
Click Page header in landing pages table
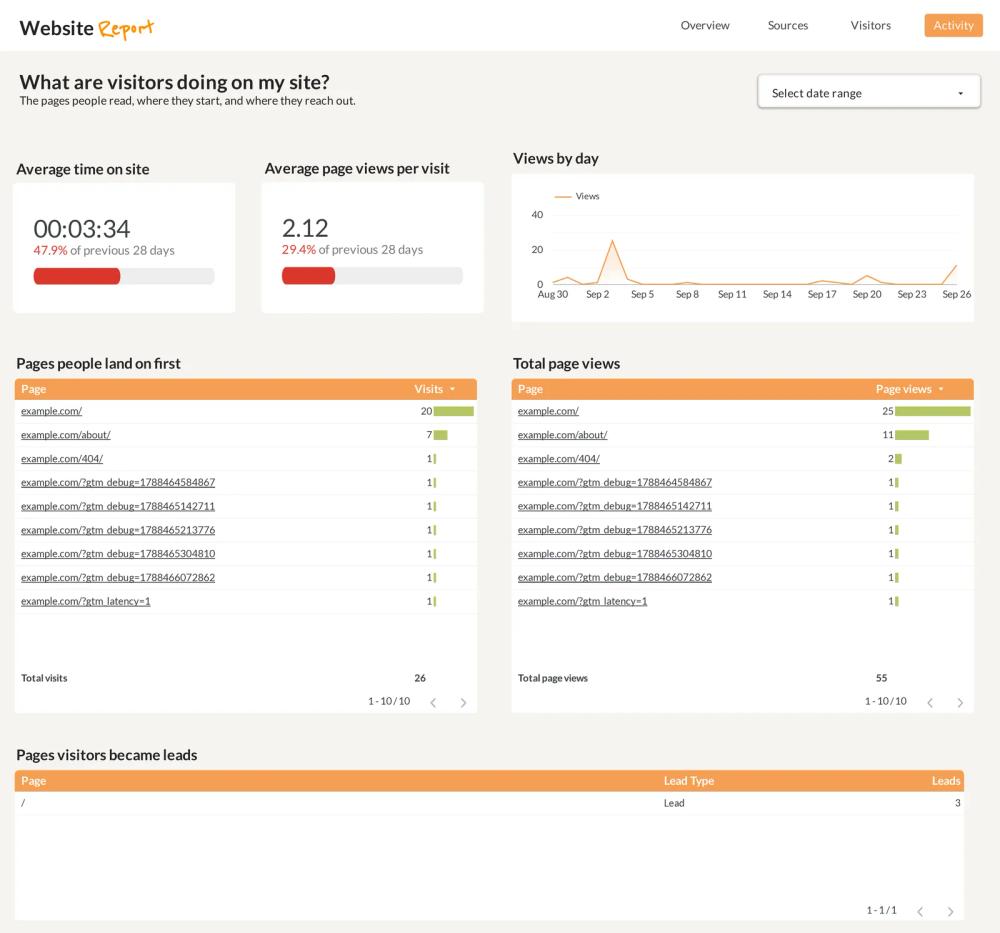click(x=34, y=389)
